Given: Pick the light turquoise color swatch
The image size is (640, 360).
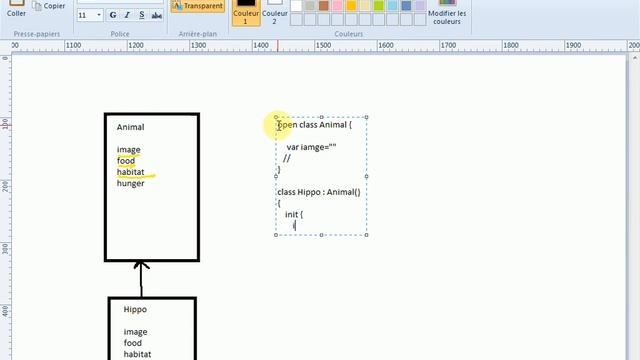Looking at the screenshot, I should pos(392,6).
